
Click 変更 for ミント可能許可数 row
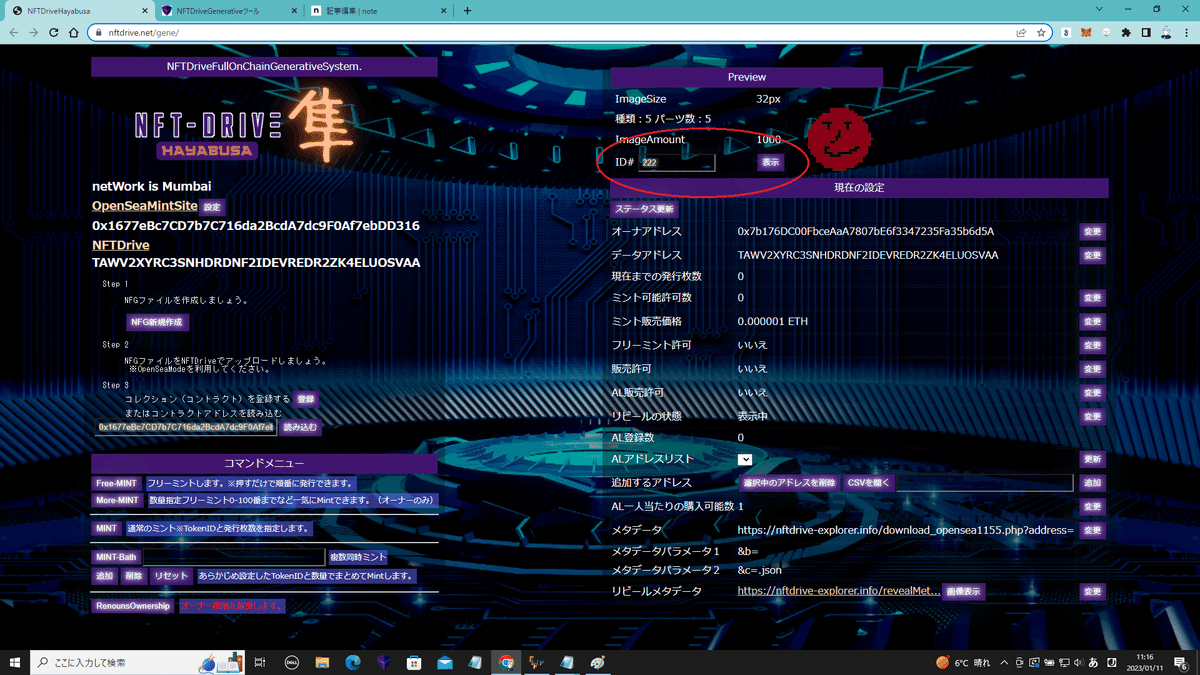point(1093,298)
